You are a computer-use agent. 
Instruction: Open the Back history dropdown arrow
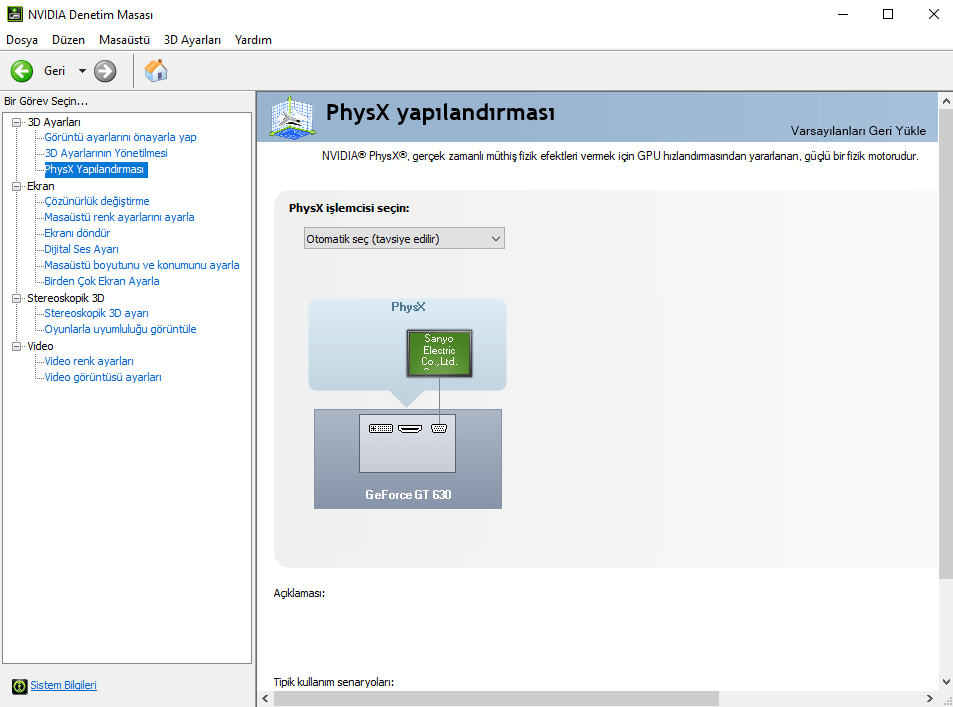pyautogui.click(x=82, y=71)
